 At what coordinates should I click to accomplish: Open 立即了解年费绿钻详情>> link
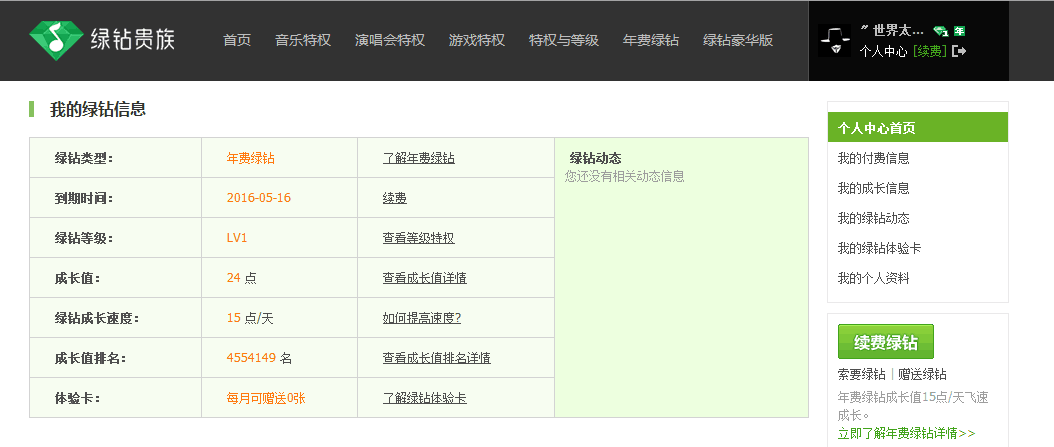[906, 434]
